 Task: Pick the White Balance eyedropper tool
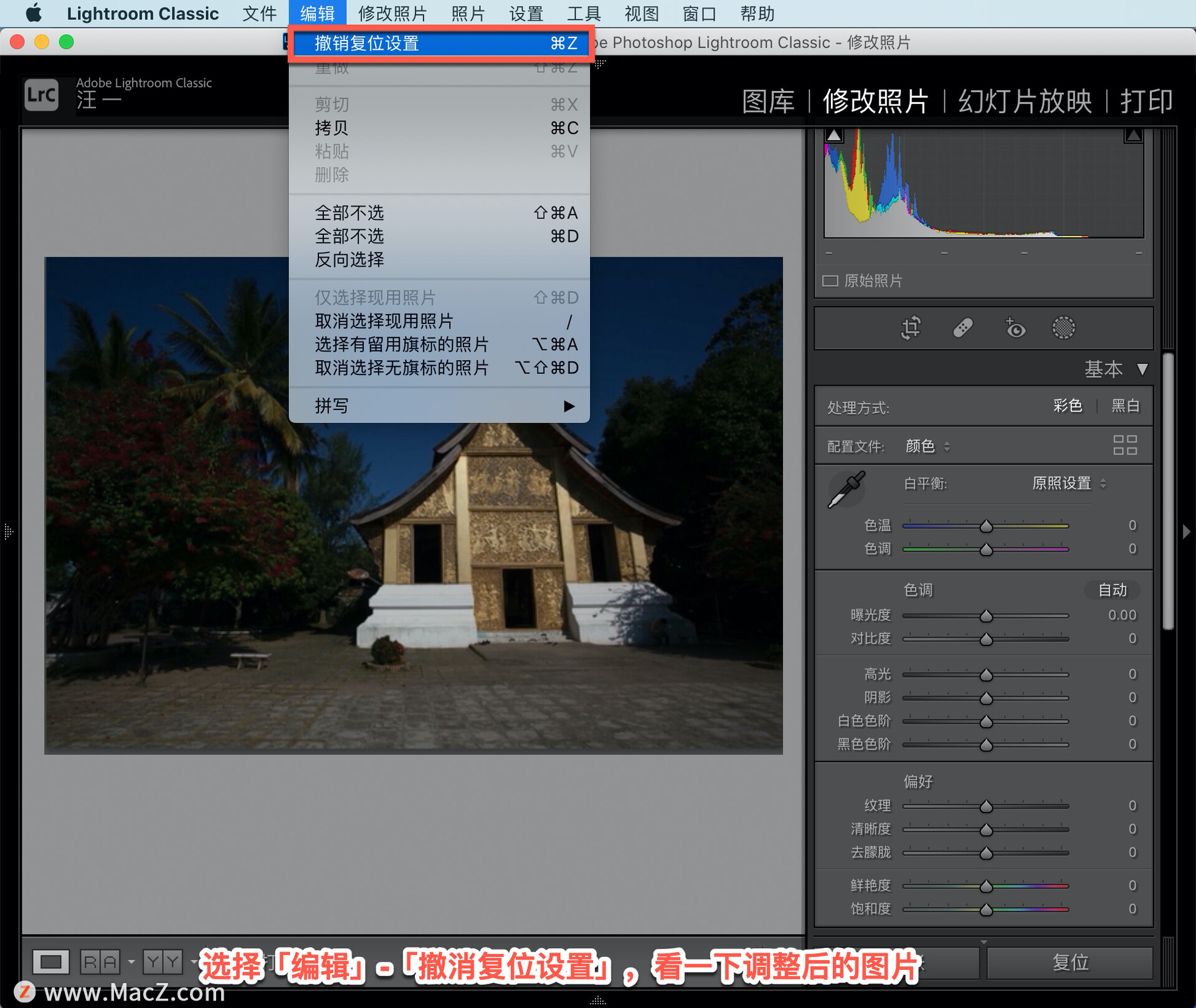coord(847,490)
